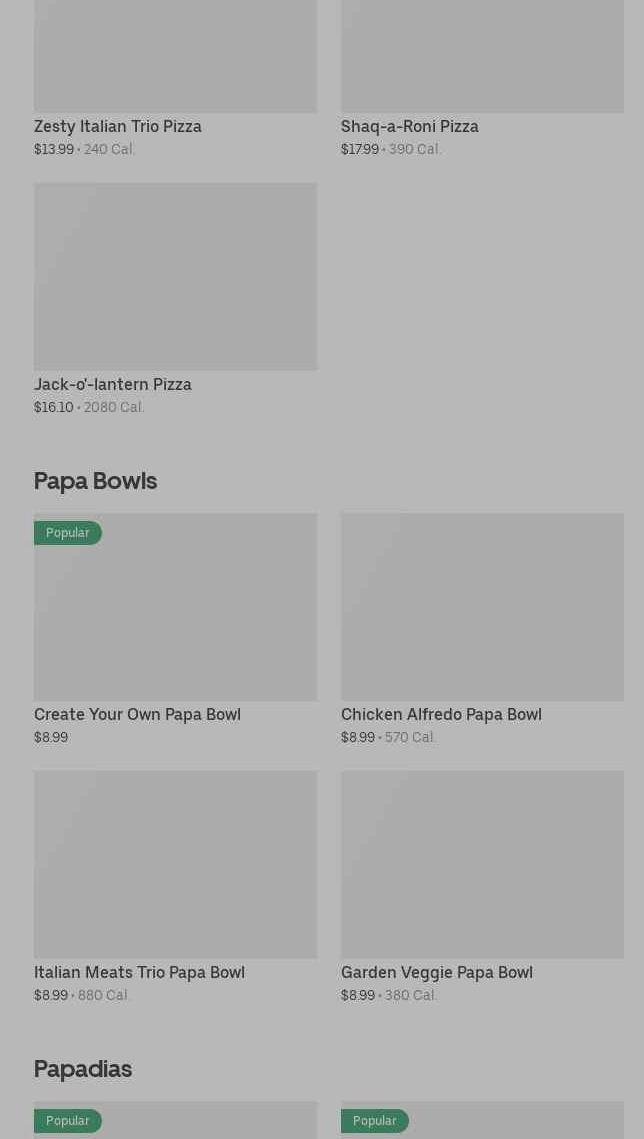Open the Chicken Alfredo Papa Bowl image

[482, 607]
